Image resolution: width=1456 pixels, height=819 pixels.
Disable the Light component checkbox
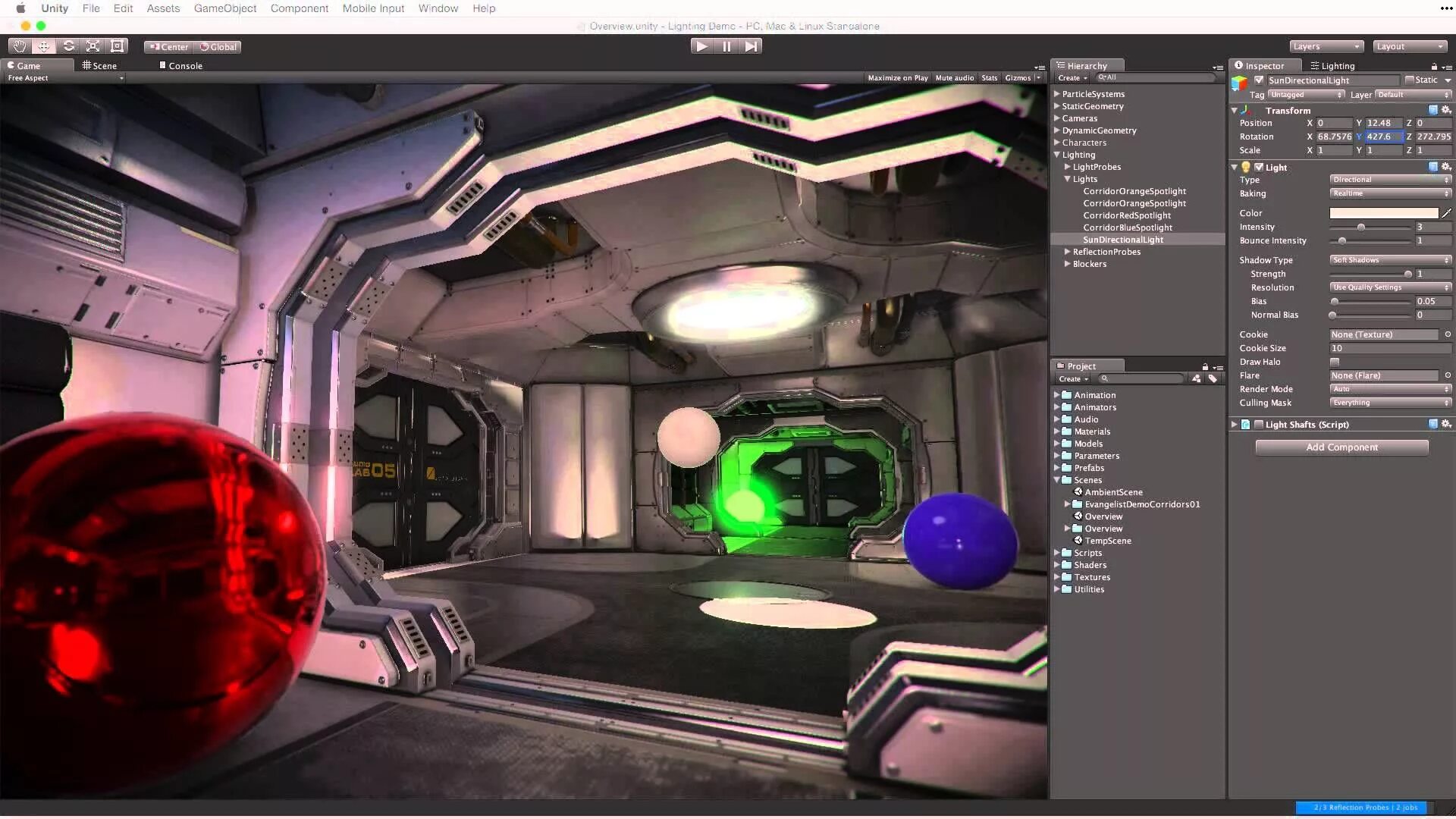[1259, 167]
